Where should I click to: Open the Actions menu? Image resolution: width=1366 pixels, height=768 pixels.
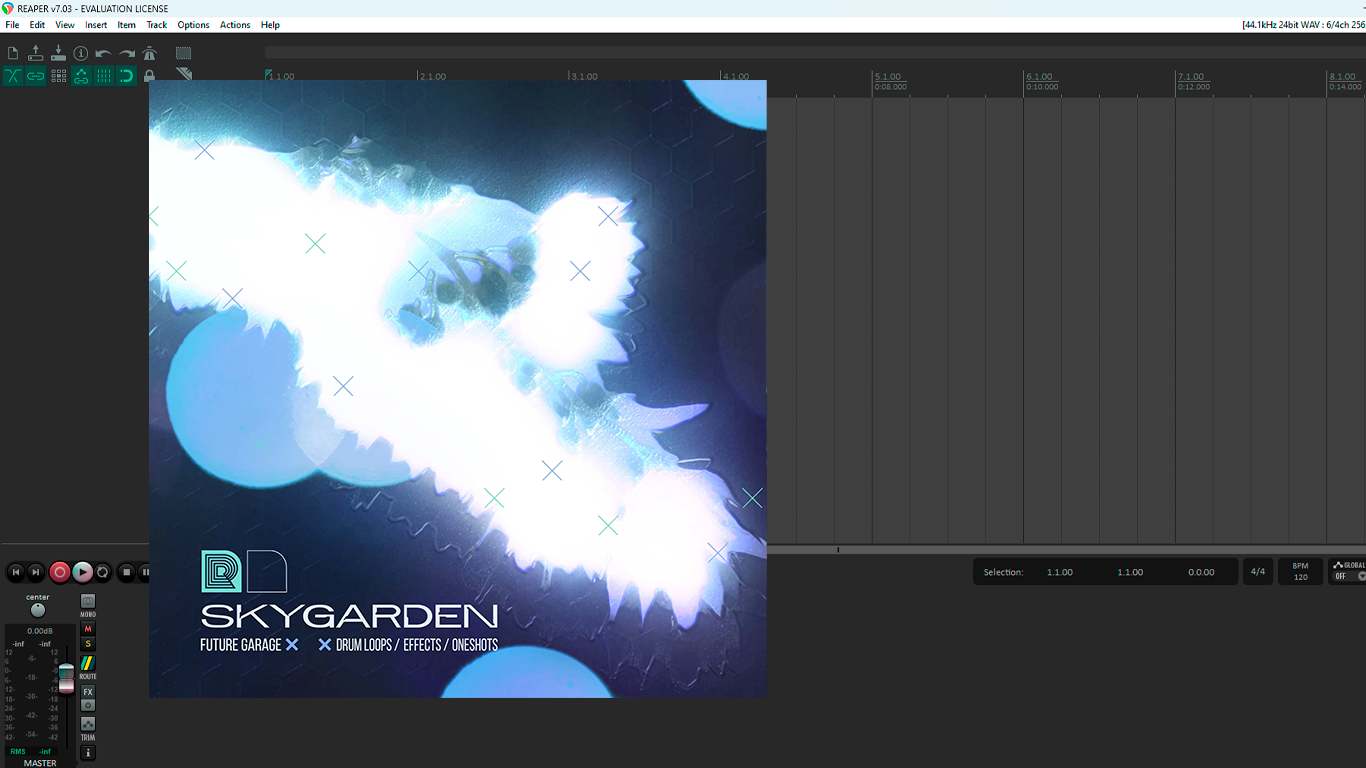coord(235,25)
